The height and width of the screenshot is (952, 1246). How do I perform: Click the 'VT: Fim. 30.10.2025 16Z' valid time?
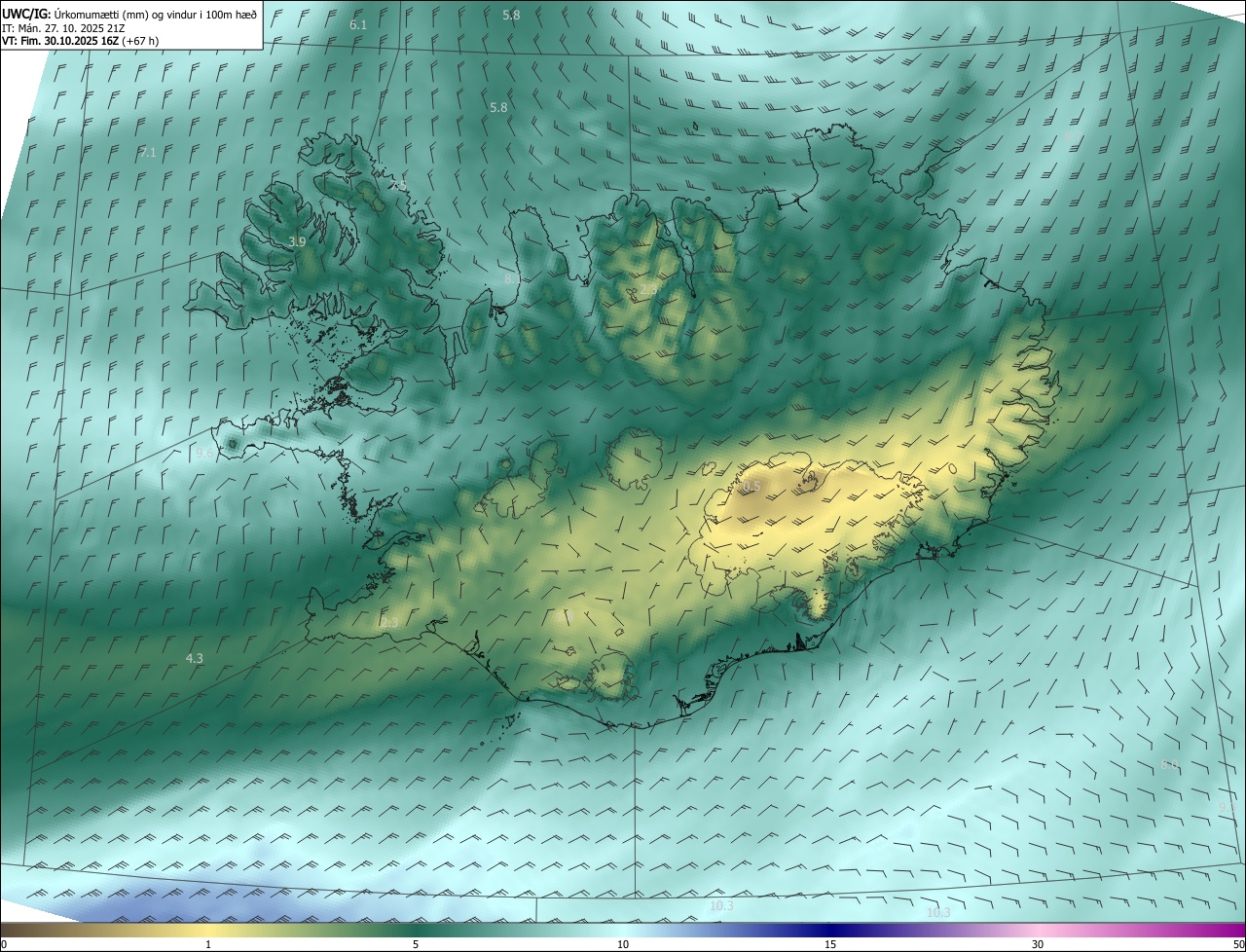61,41
